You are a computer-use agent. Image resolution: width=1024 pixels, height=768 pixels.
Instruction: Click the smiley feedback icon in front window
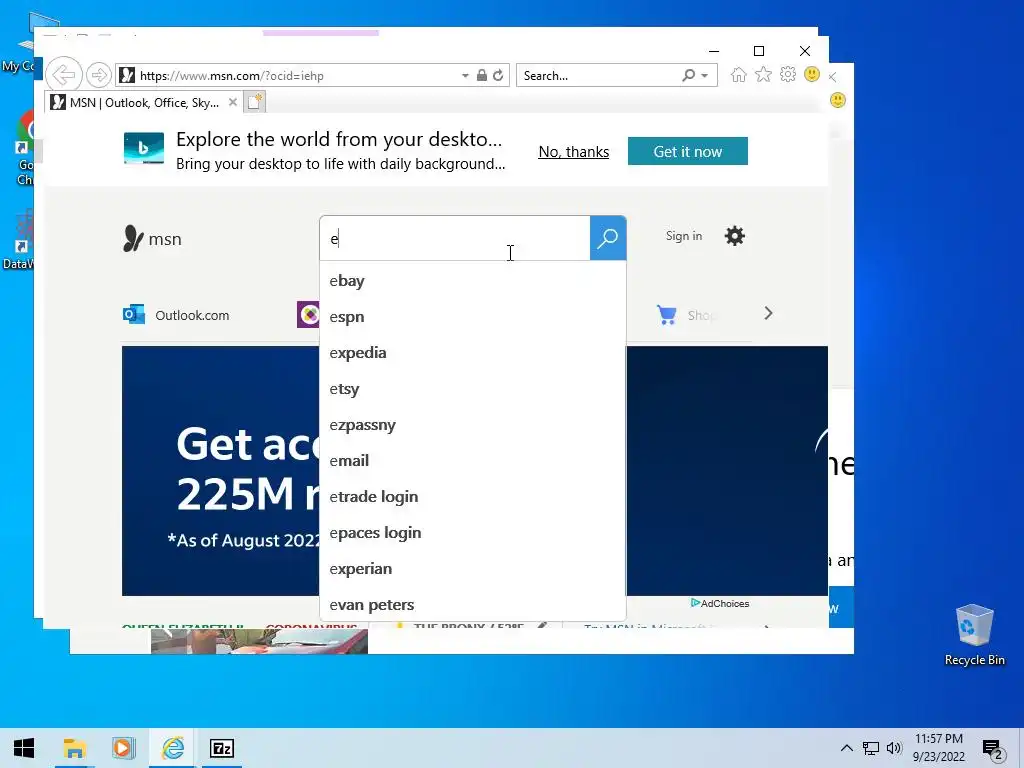click(x=812, y=74)
